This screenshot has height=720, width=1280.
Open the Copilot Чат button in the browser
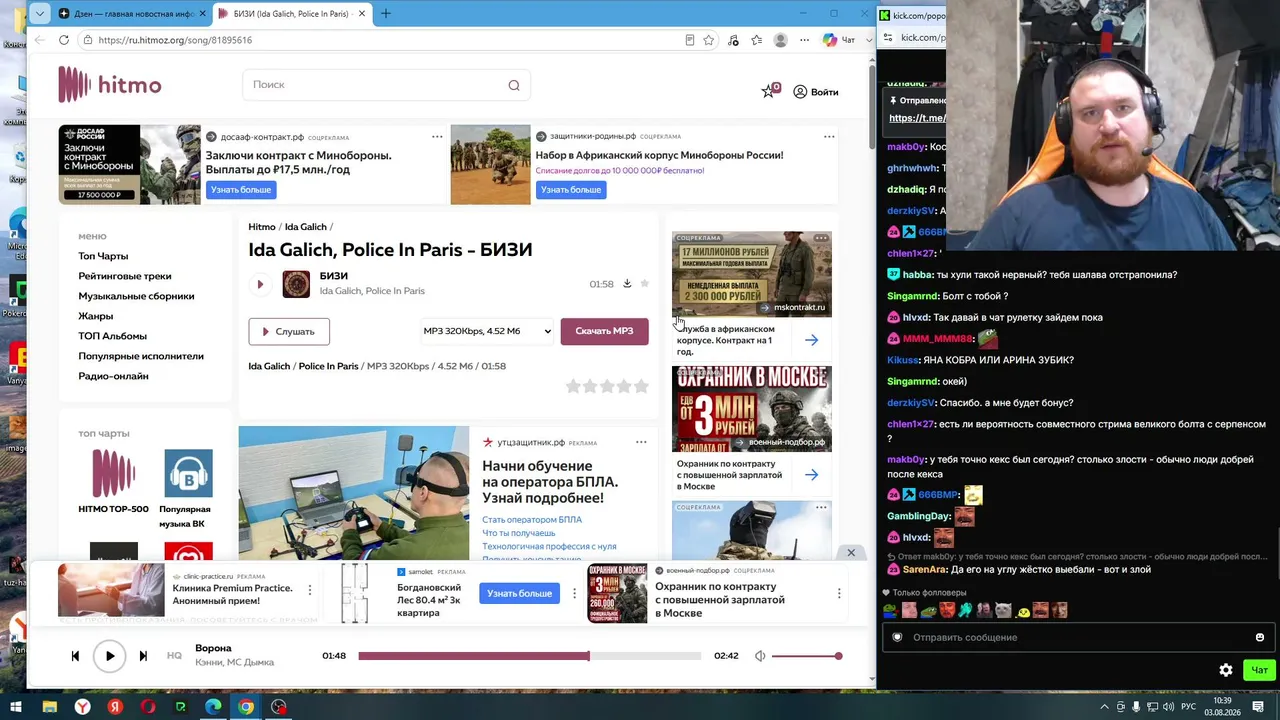[x=839, y=40]
